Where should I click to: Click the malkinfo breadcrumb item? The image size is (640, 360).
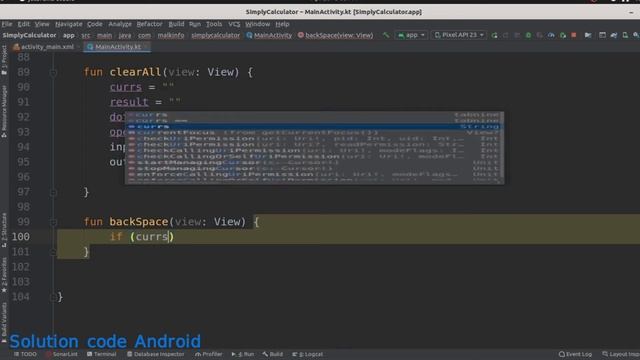[x=171, y=36]
